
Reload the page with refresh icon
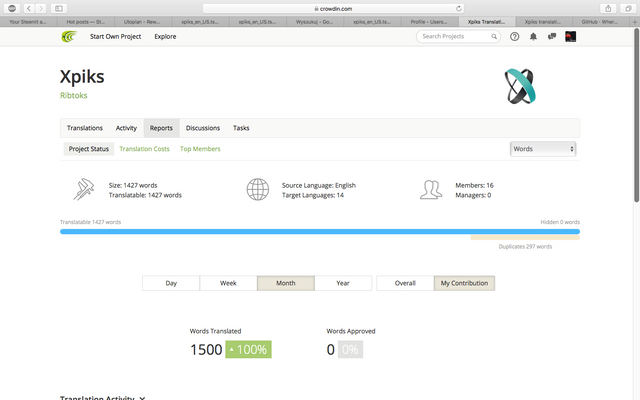tap(458, 9)
